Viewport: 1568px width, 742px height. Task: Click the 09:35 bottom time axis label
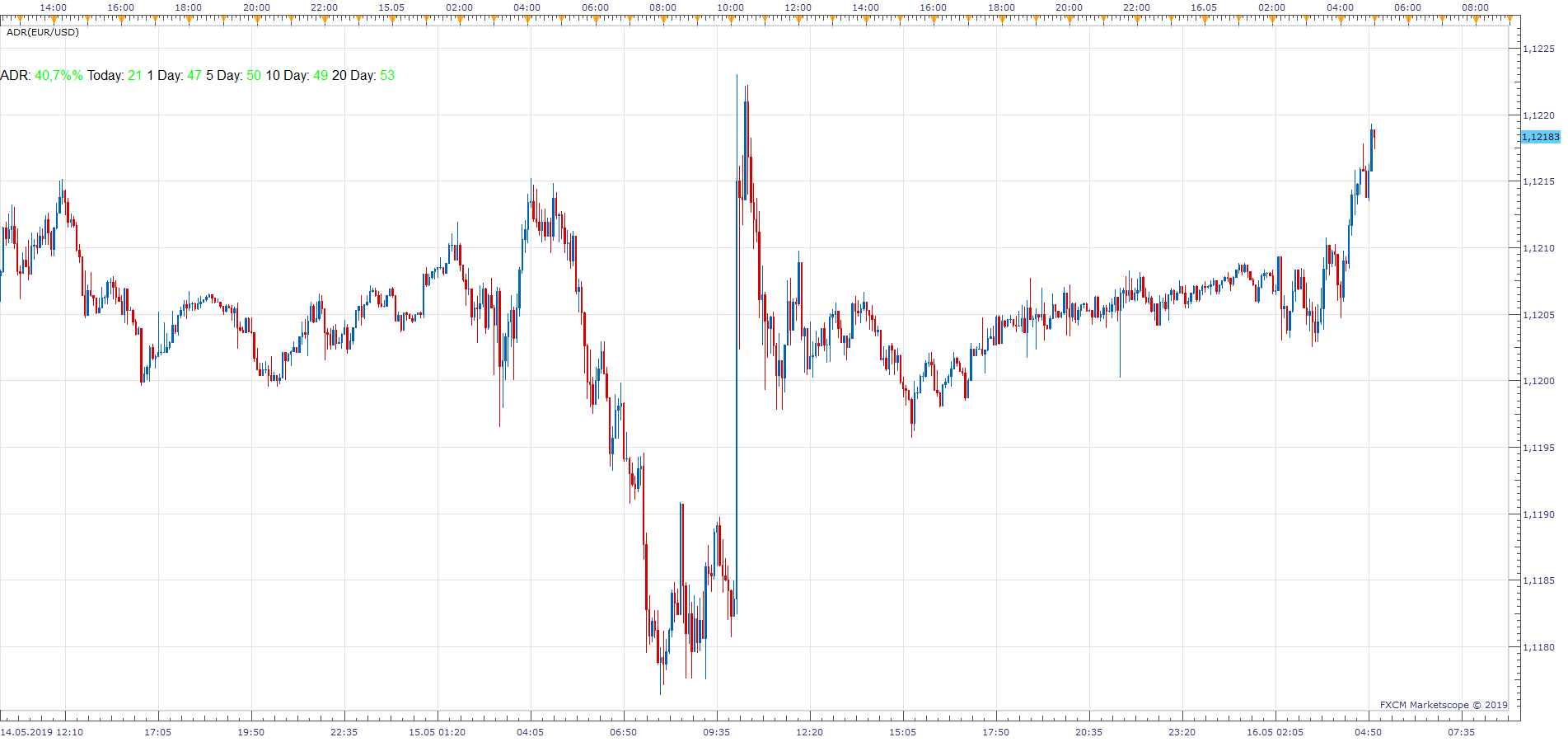tap(717, 732)
